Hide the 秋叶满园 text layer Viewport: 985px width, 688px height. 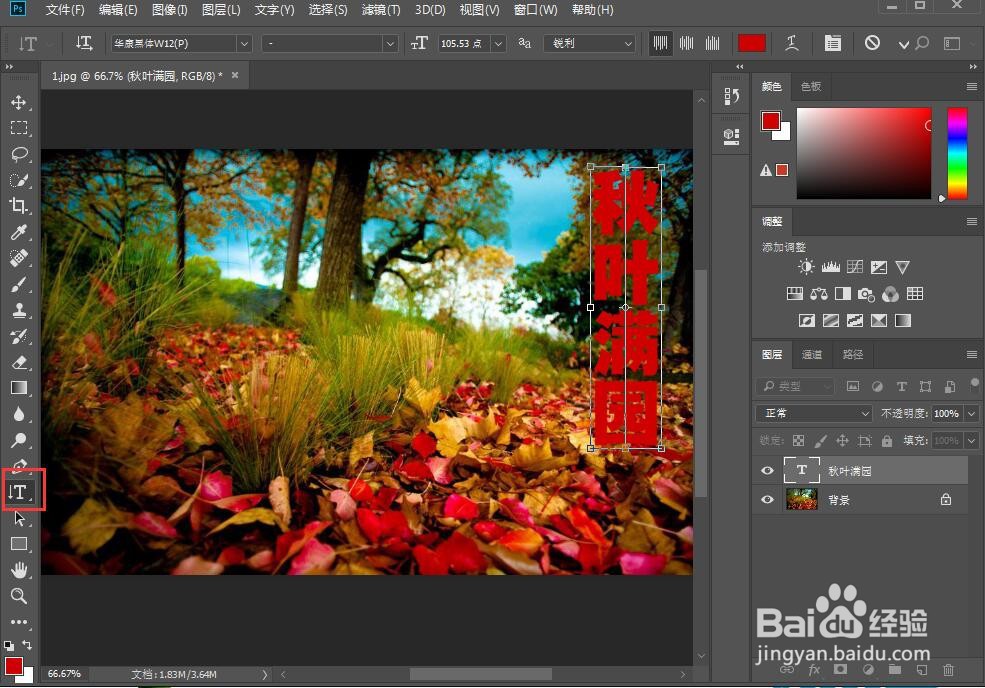[767, 471]
